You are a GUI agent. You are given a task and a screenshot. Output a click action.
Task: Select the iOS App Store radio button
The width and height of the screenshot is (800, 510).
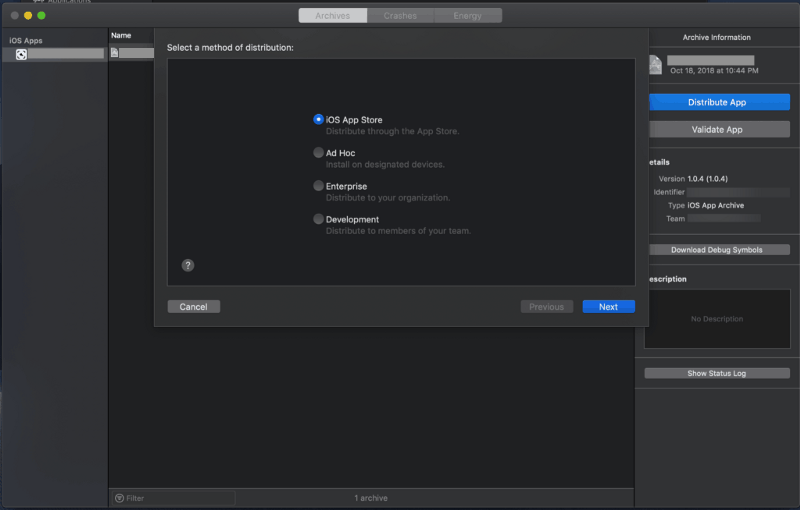318,119
